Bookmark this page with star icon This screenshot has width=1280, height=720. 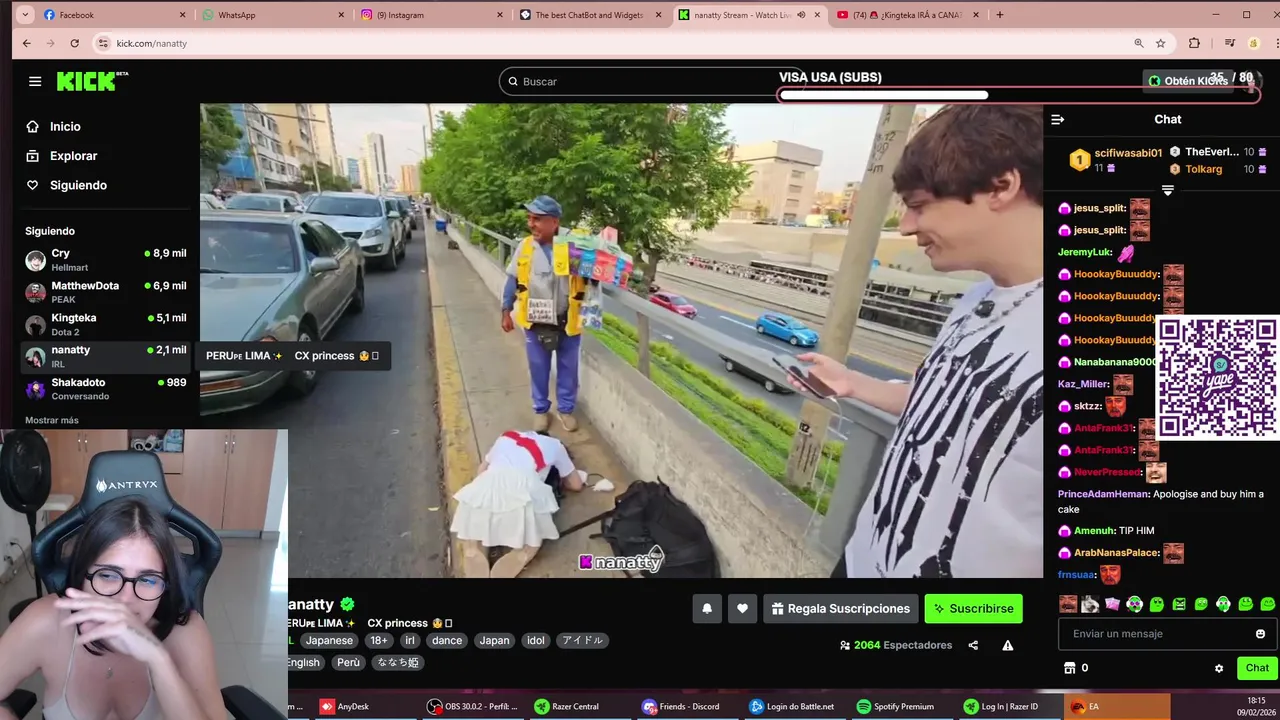coord(1160,43)
